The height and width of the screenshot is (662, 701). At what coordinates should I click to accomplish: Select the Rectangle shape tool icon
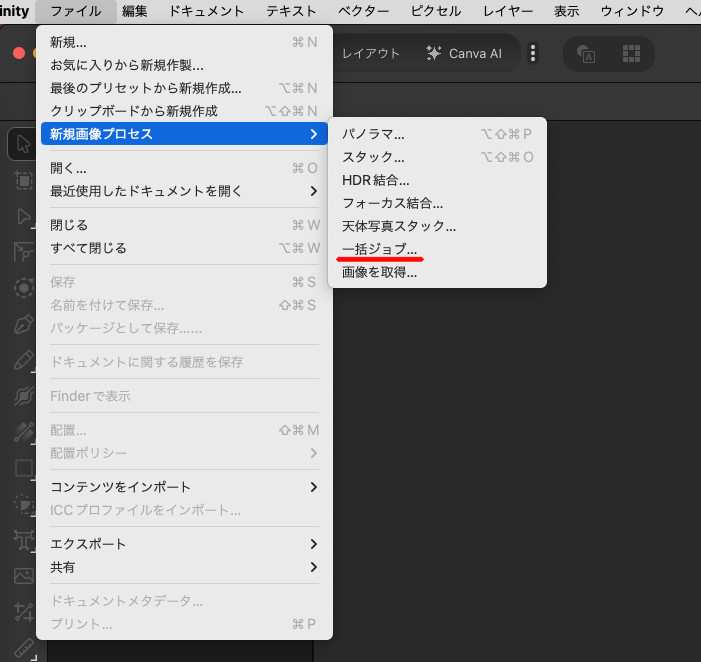pos(23,468)
